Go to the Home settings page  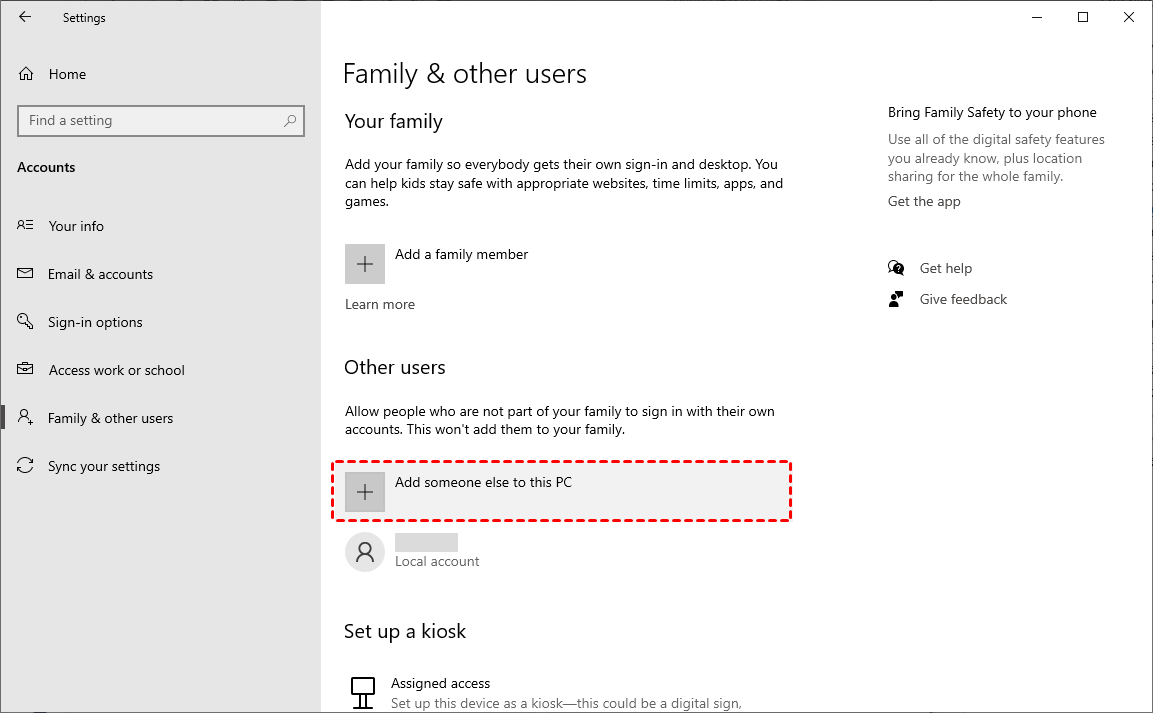pos(67,74)
